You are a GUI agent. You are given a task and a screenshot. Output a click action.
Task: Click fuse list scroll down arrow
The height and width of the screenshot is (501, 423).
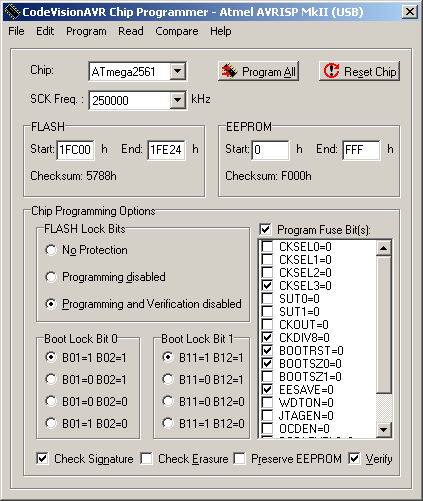(384, 429)
